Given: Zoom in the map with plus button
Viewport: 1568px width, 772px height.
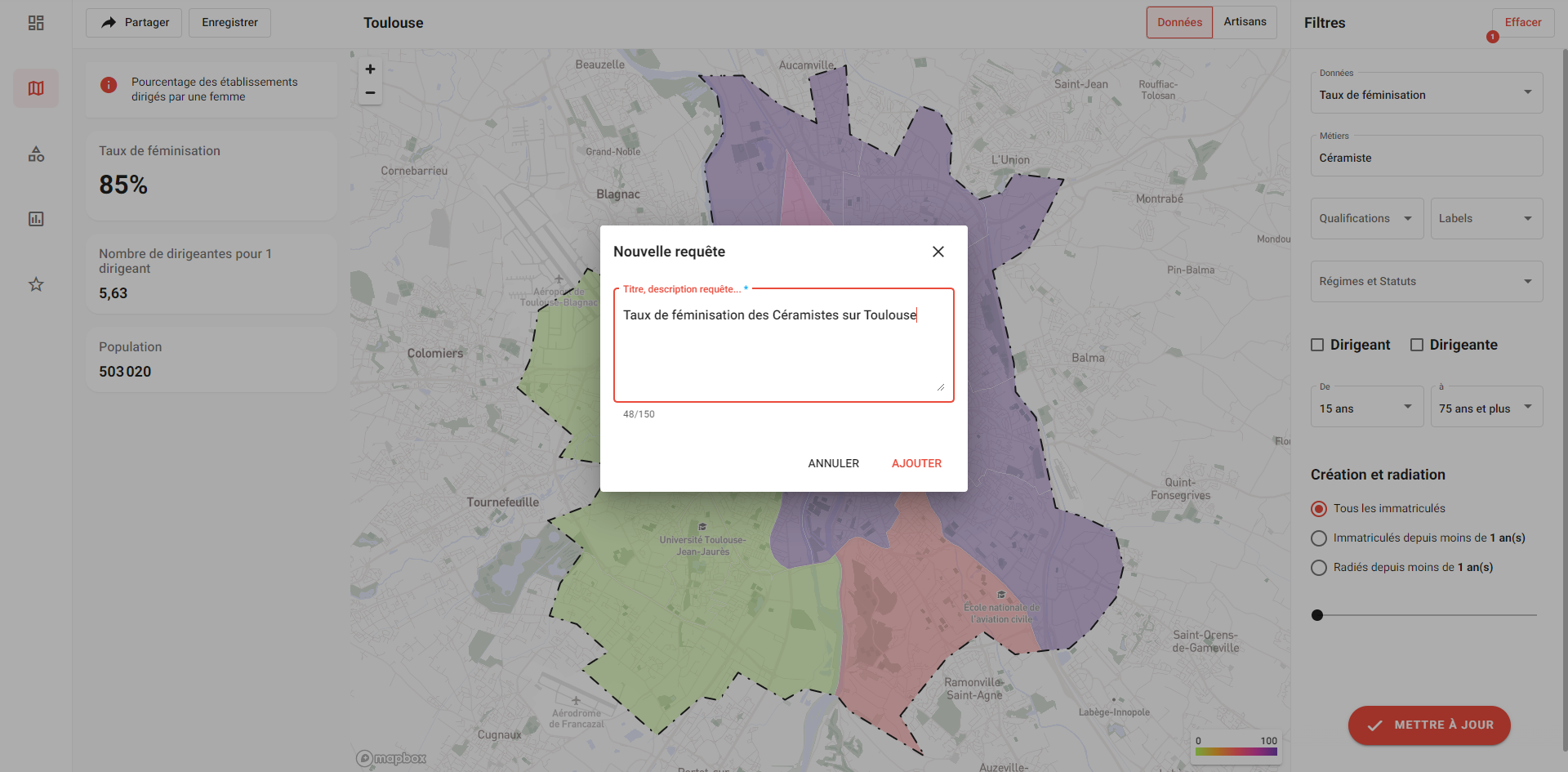Looking at the screenshot, I should pyautogui.click(x=370, y=69).
